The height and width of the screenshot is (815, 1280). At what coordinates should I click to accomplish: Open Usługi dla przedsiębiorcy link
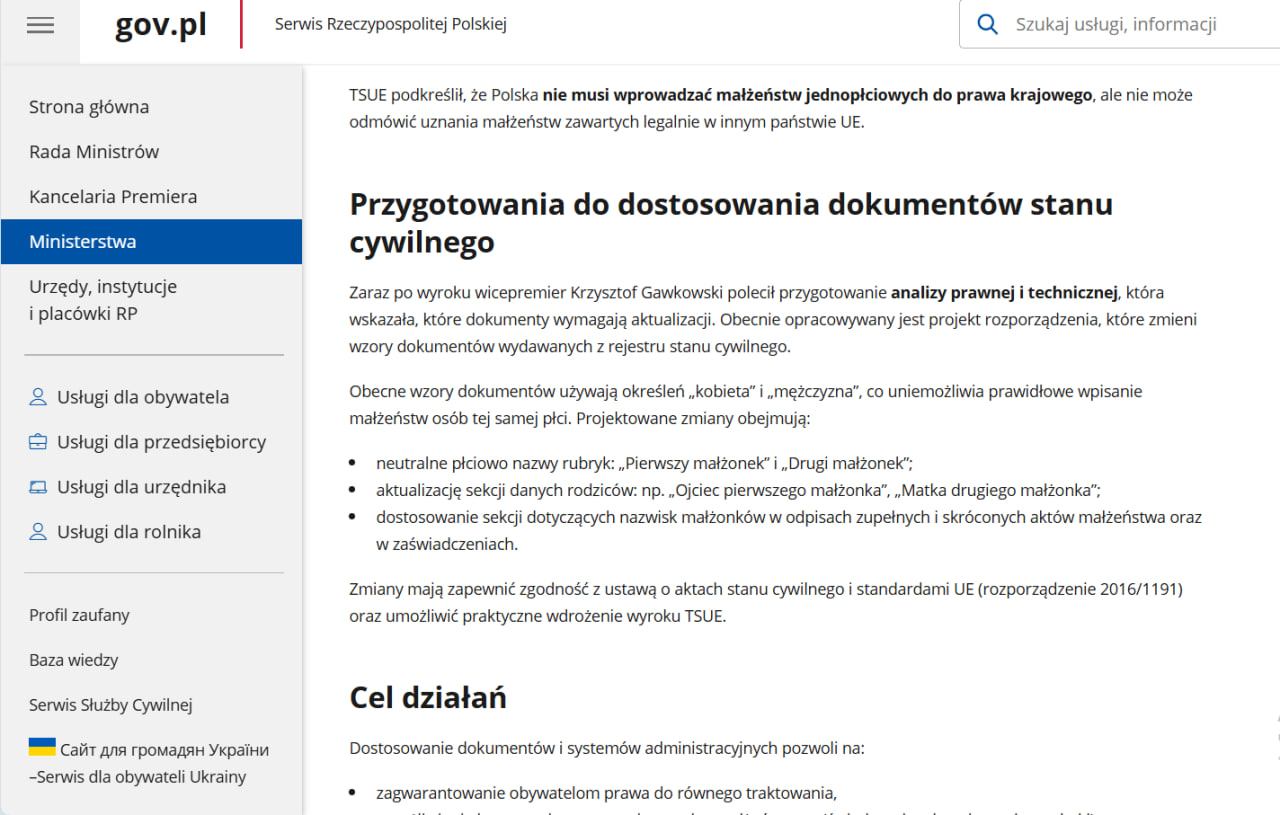click(162, 442)
